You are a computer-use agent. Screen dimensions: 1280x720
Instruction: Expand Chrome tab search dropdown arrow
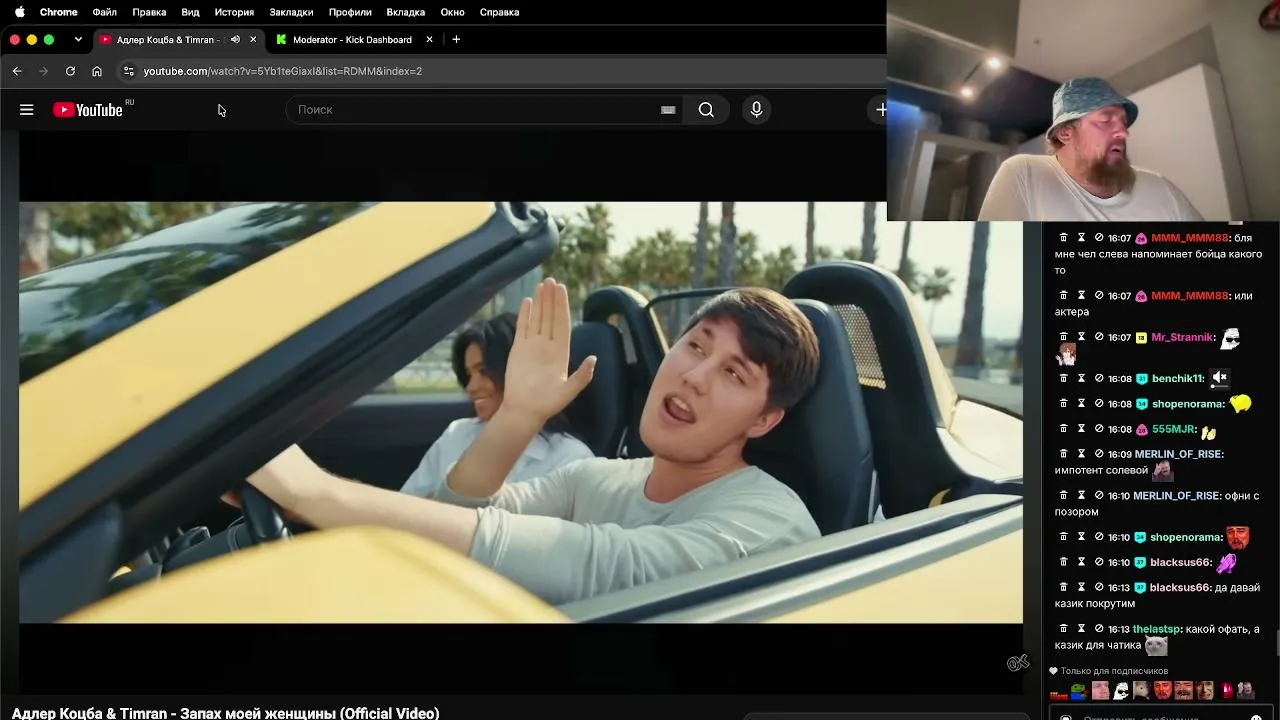(x=78, y=39)
